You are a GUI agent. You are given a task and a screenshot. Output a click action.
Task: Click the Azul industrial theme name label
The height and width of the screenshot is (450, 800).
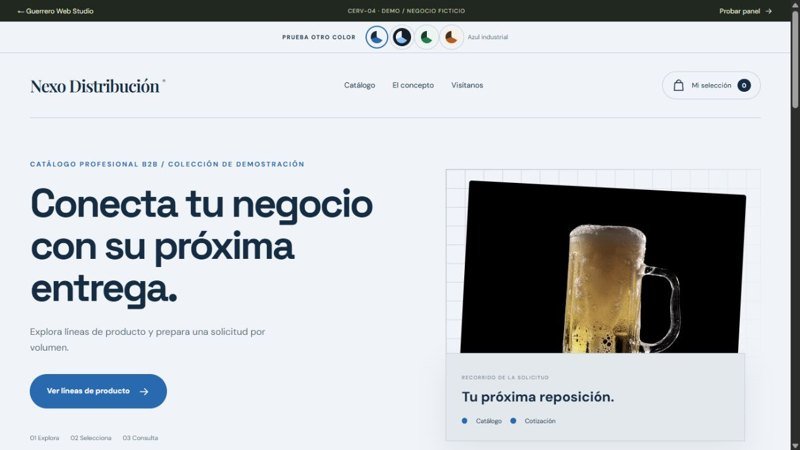point(488,37)
